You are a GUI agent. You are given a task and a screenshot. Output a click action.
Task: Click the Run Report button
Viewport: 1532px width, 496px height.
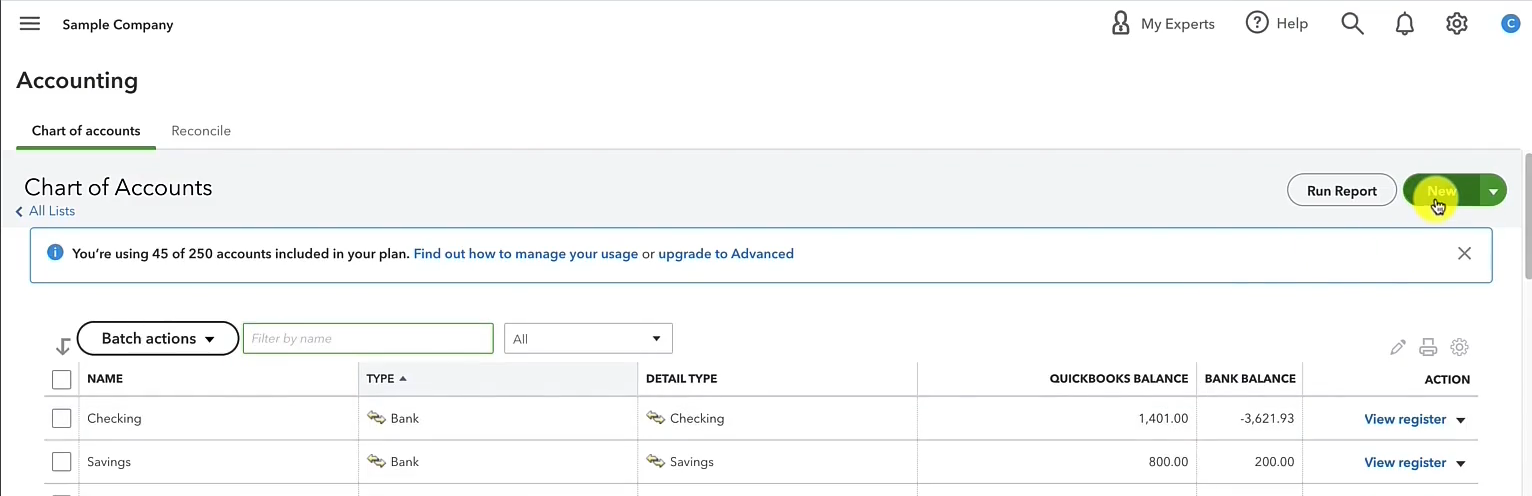coord(1342,190)
